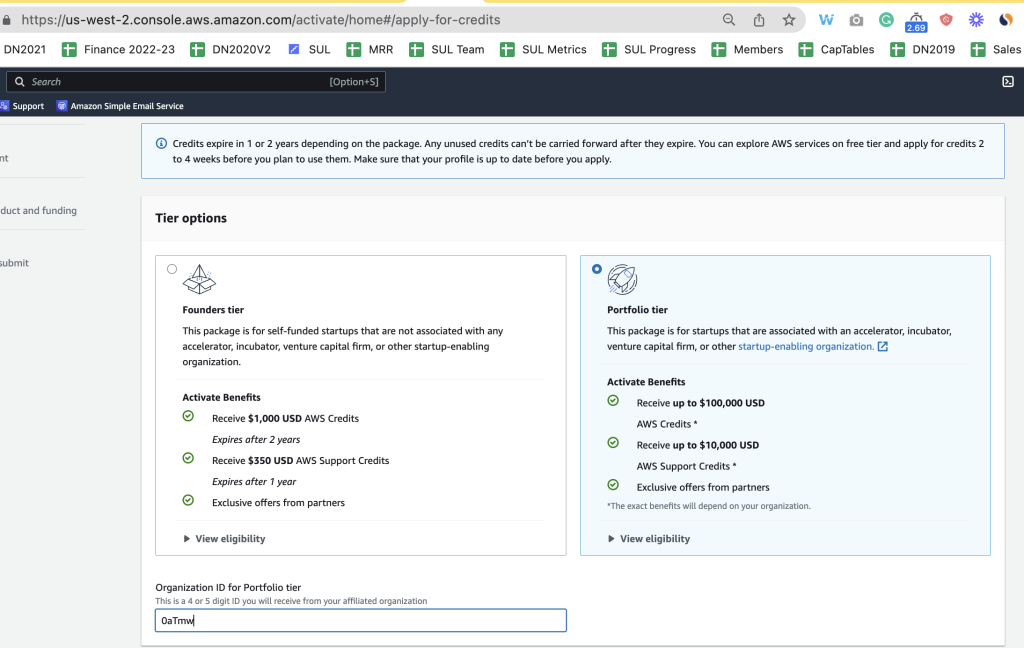This screenshot has width=1024, height=648.
Task: Select the Portfolio tier radio button
Action: 597,269
